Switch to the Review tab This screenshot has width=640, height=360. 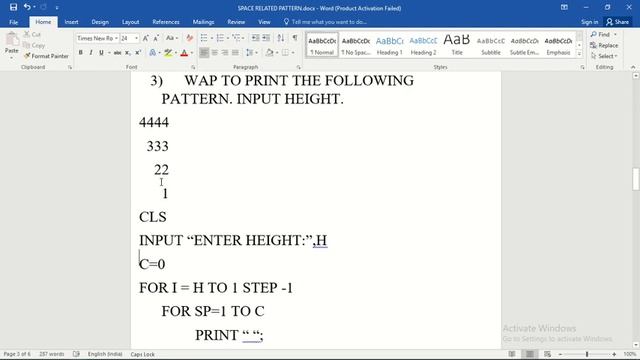236,22
